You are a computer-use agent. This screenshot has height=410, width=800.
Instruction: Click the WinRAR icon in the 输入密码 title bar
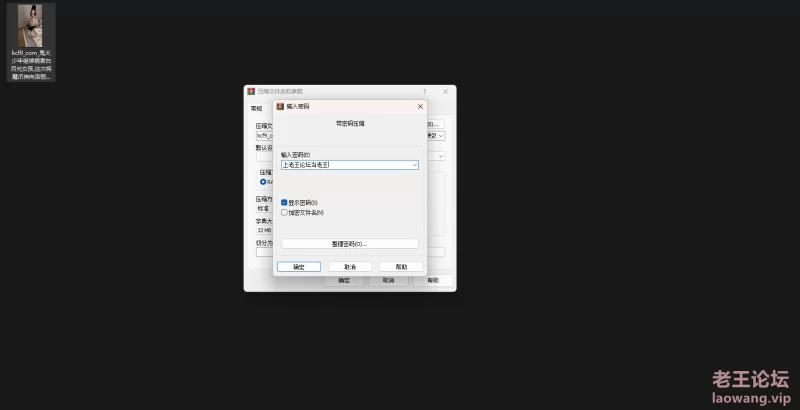tap(280, 107)
